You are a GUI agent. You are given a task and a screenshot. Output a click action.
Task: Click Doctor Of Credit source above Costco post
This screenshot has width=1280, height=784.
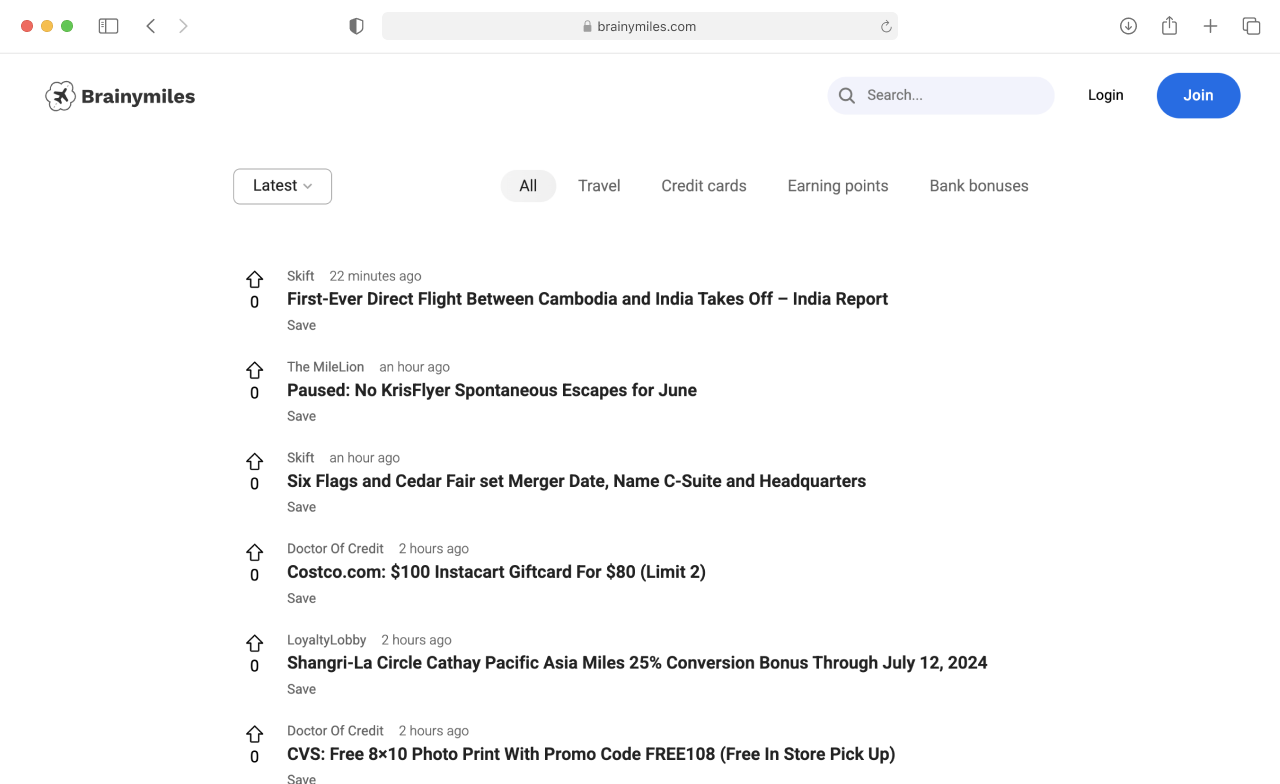tap(335, 549)
